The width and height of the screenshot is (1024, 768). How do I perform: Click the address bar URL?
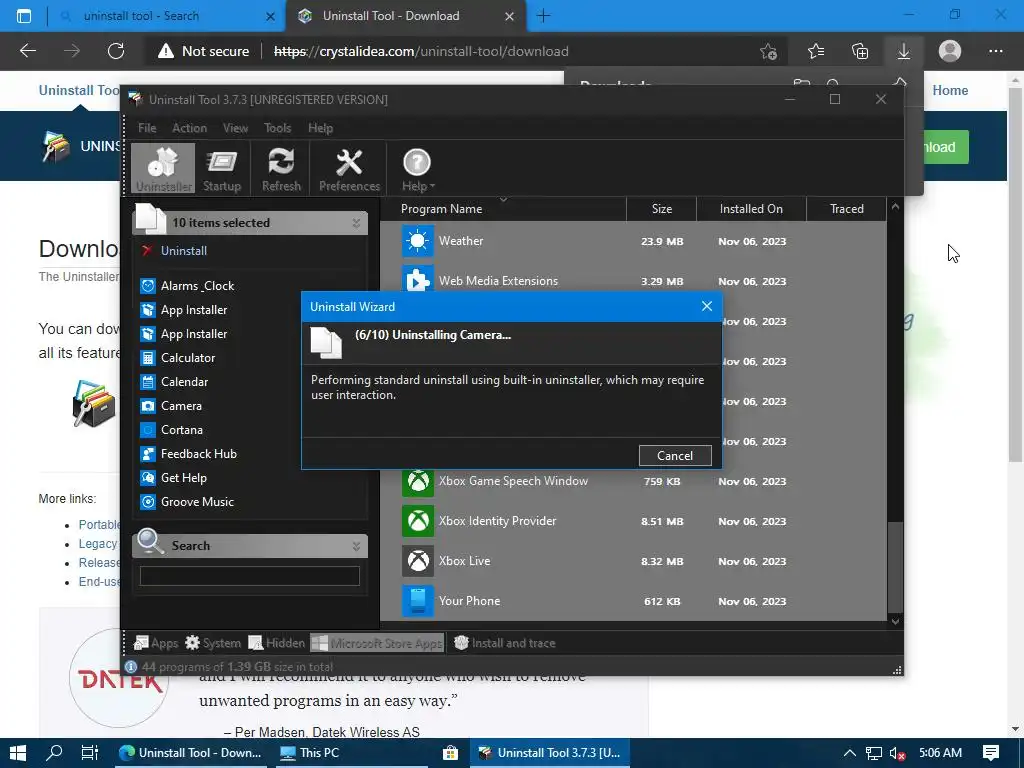[x=421, y=51]
